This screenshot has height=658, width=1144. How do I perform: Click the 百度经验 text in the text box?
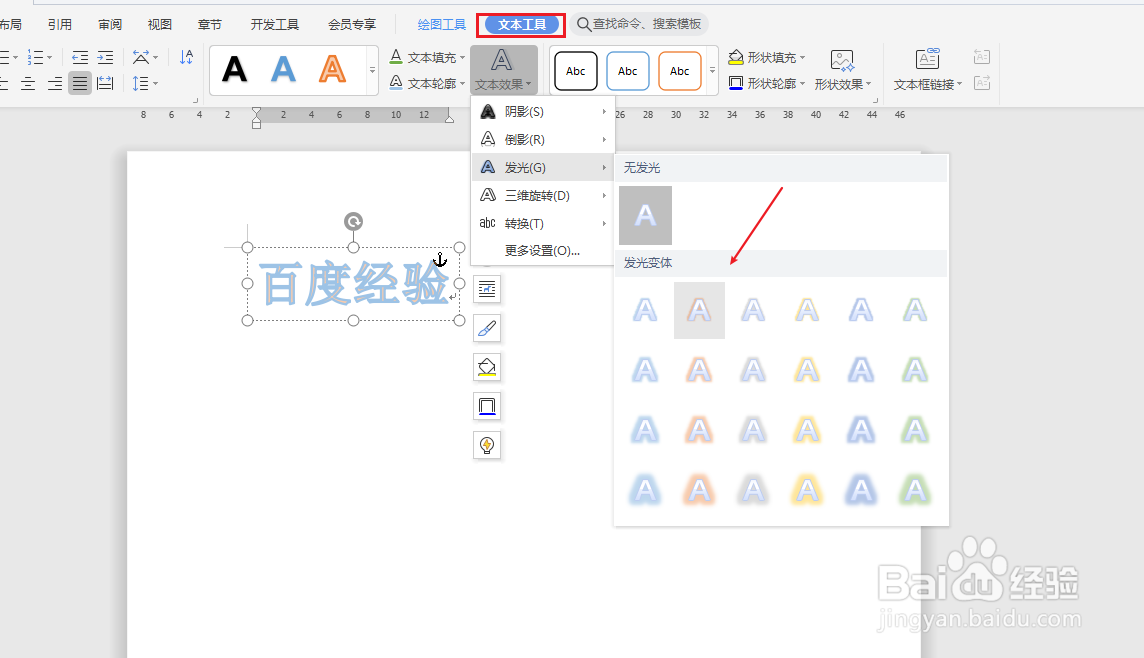(x=353, y=284)
